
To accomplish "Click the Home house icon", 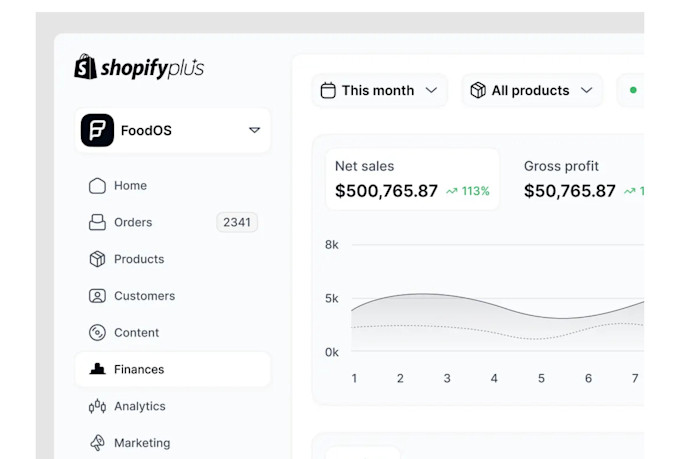I will 97,186.
